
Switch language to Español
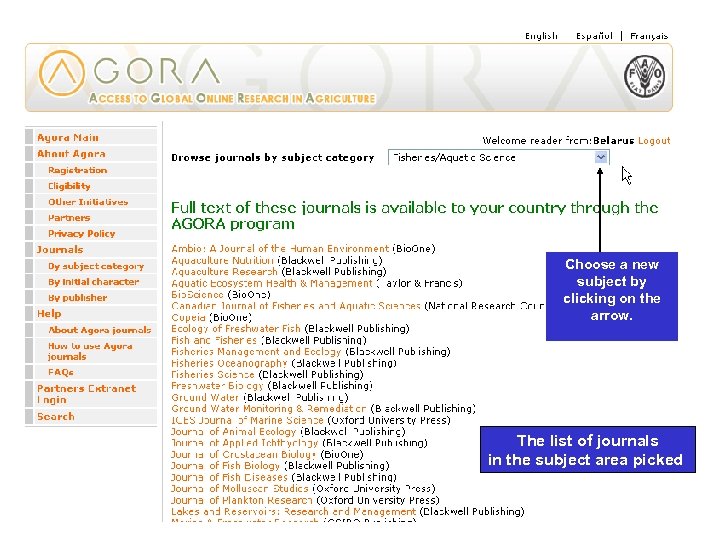click(x=594, y=36)
